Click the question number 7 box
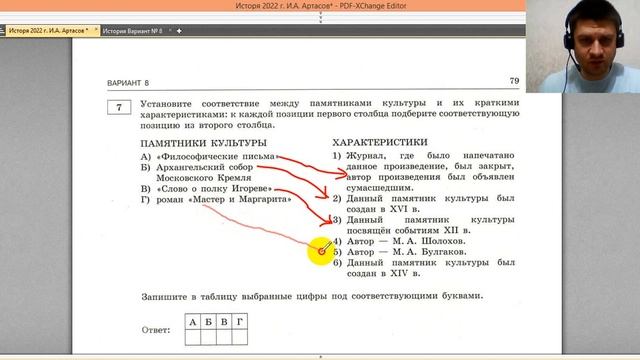The width and height of the screenshot is (640, 360). tap(119, 107)
